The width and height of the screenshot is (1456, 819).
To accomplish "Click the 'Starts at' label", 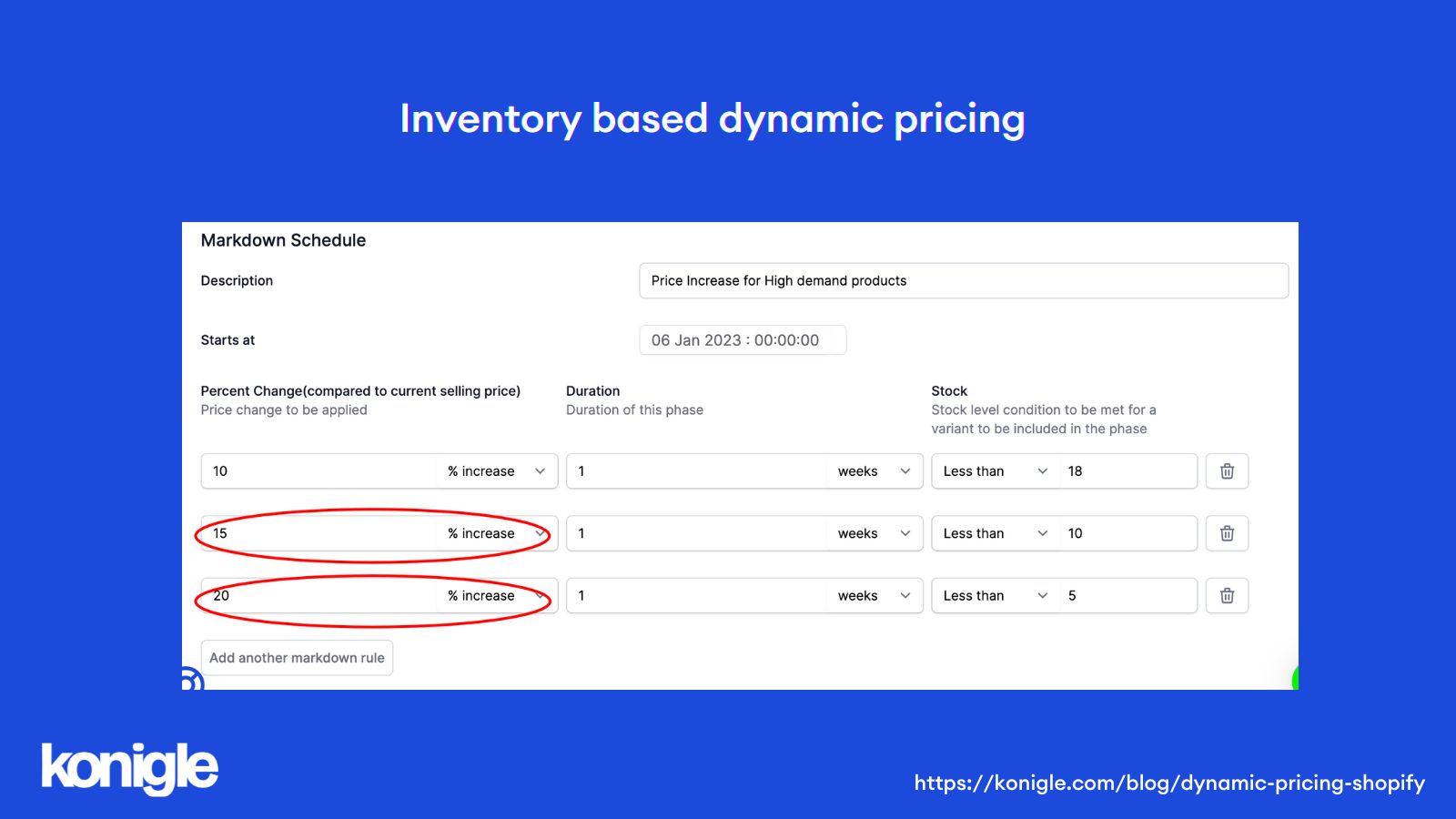I will pyautogui.click(x=227, y=340).
